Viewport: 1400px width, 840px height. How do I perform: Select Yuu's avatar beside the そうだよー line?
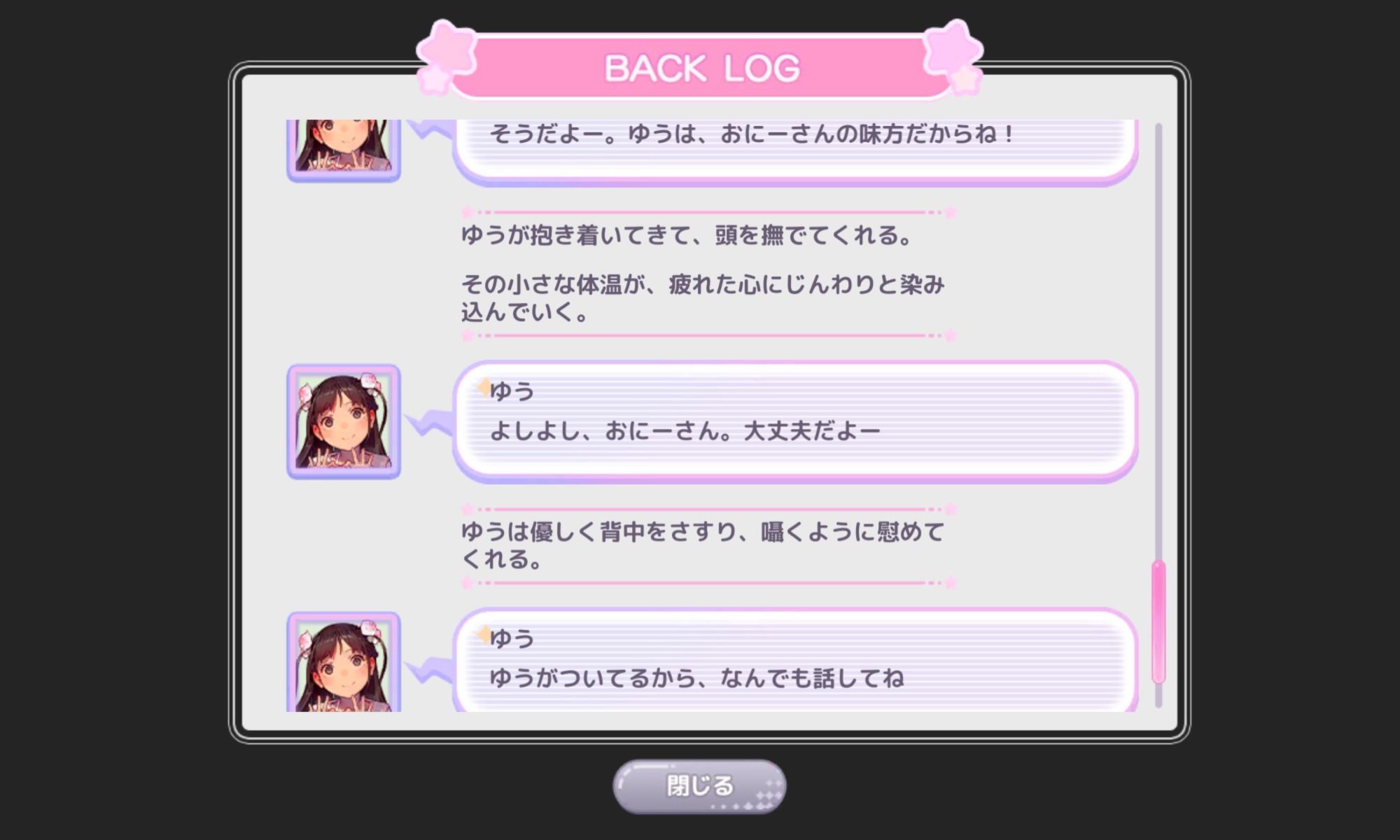coord(344,150)
